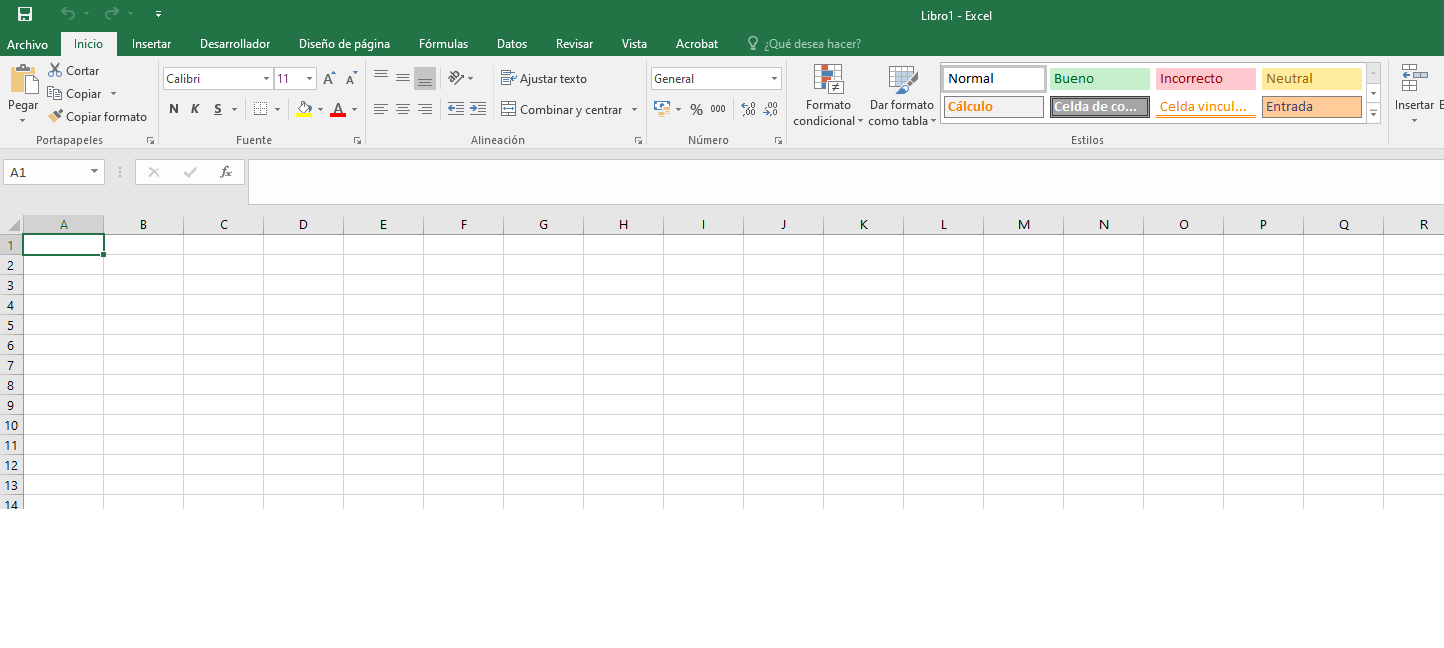Apply the Bueno green cell style
This screenshot has width=1444, height=648.
1099,78
